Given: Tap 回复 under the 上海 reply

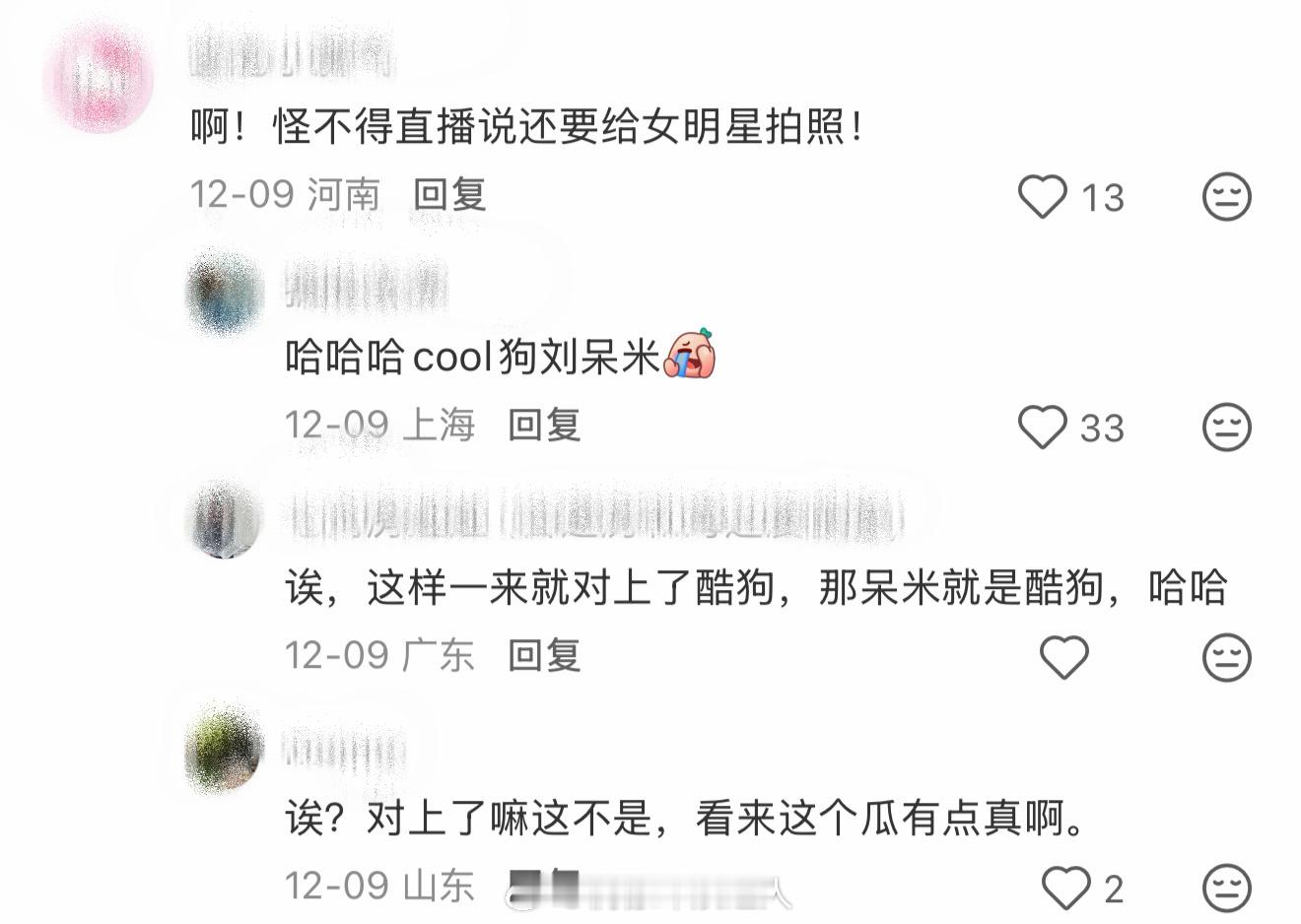Looking at the screenshot, I should (x=544, y=425).
